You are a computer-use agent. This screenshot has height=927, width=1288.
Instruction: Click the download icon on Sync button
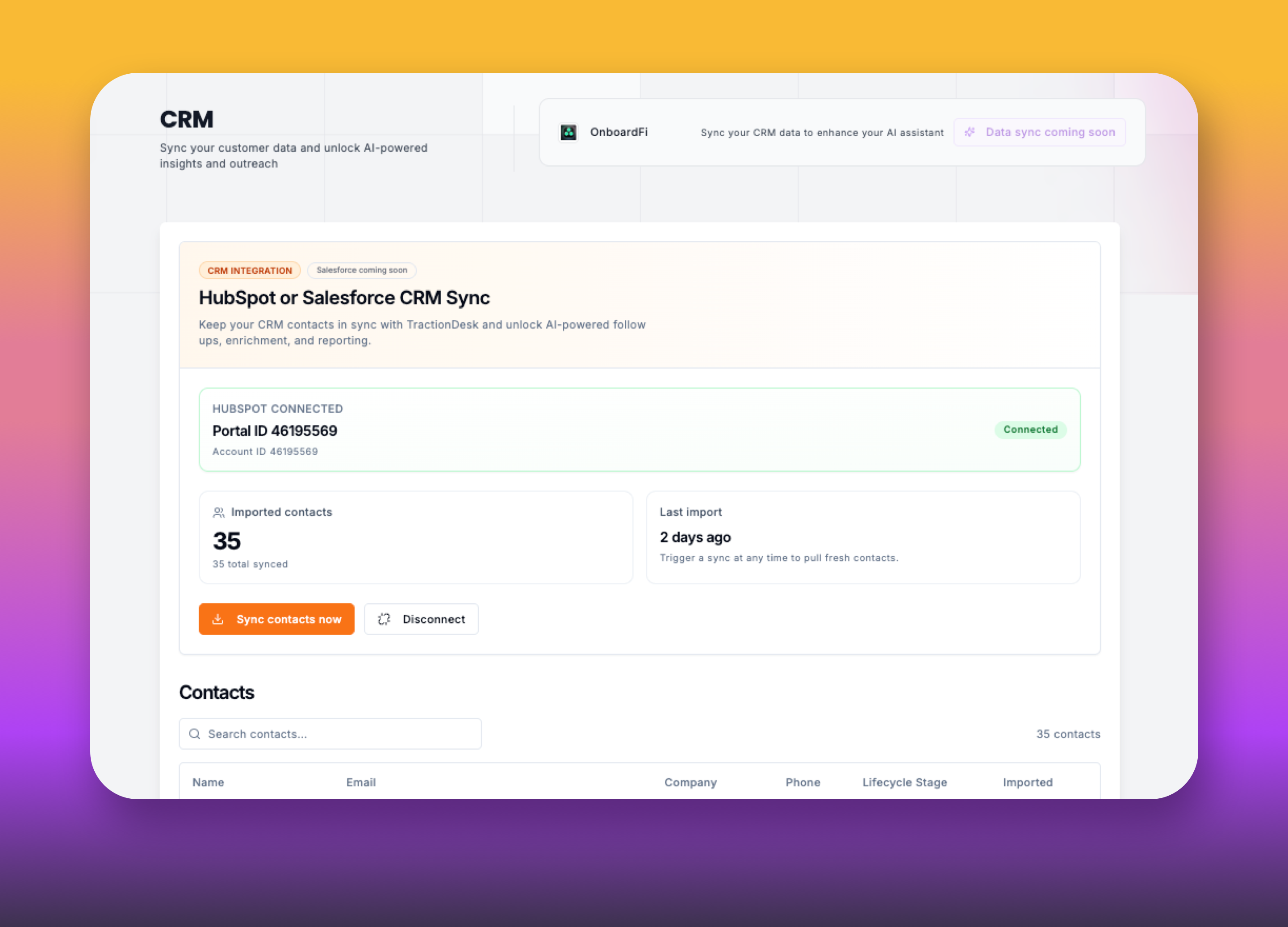coord(217,619)
